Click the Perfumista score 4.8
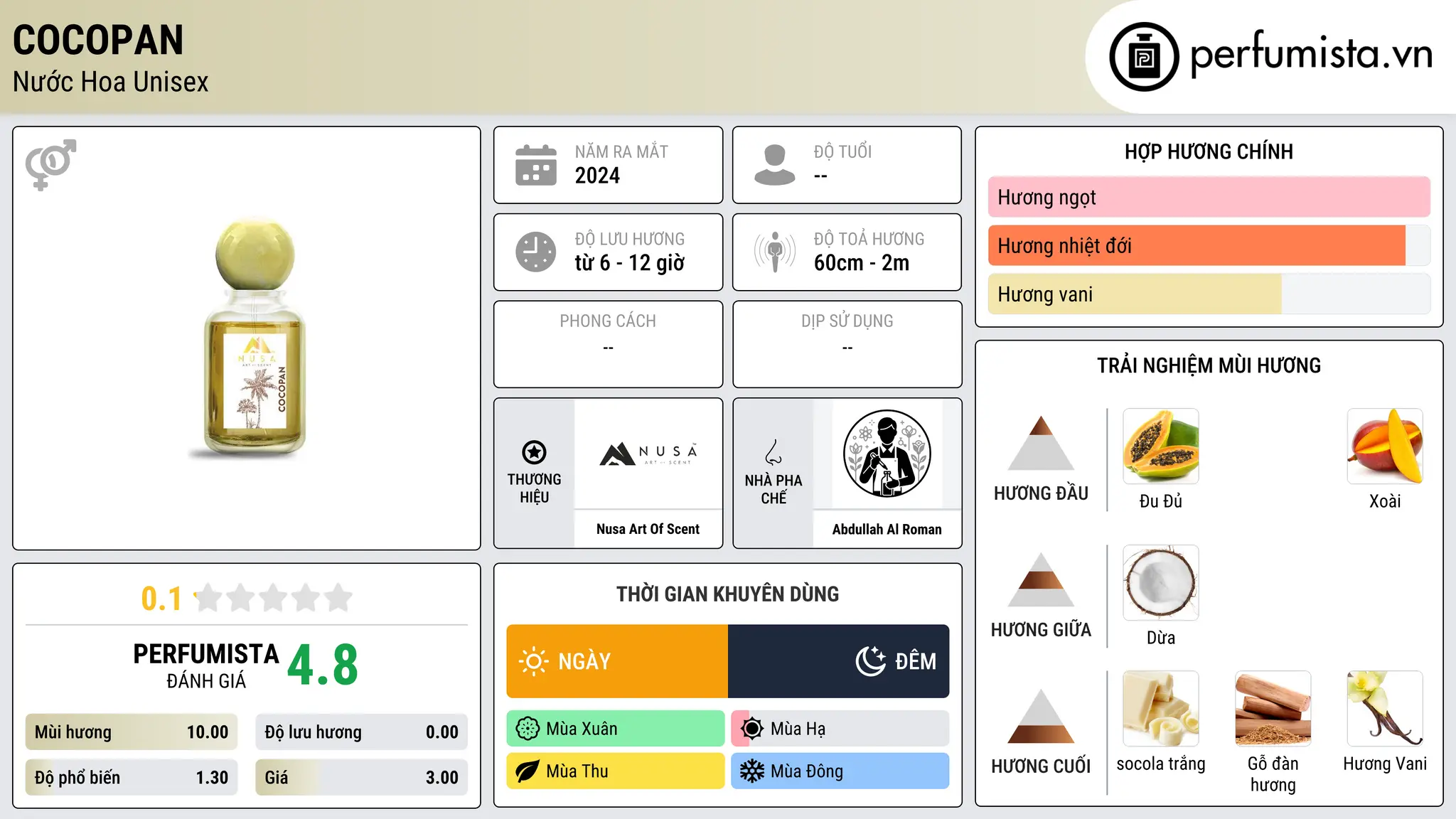Image resolution: width=1456 pixels, height=819 pixels. (323, 665)
